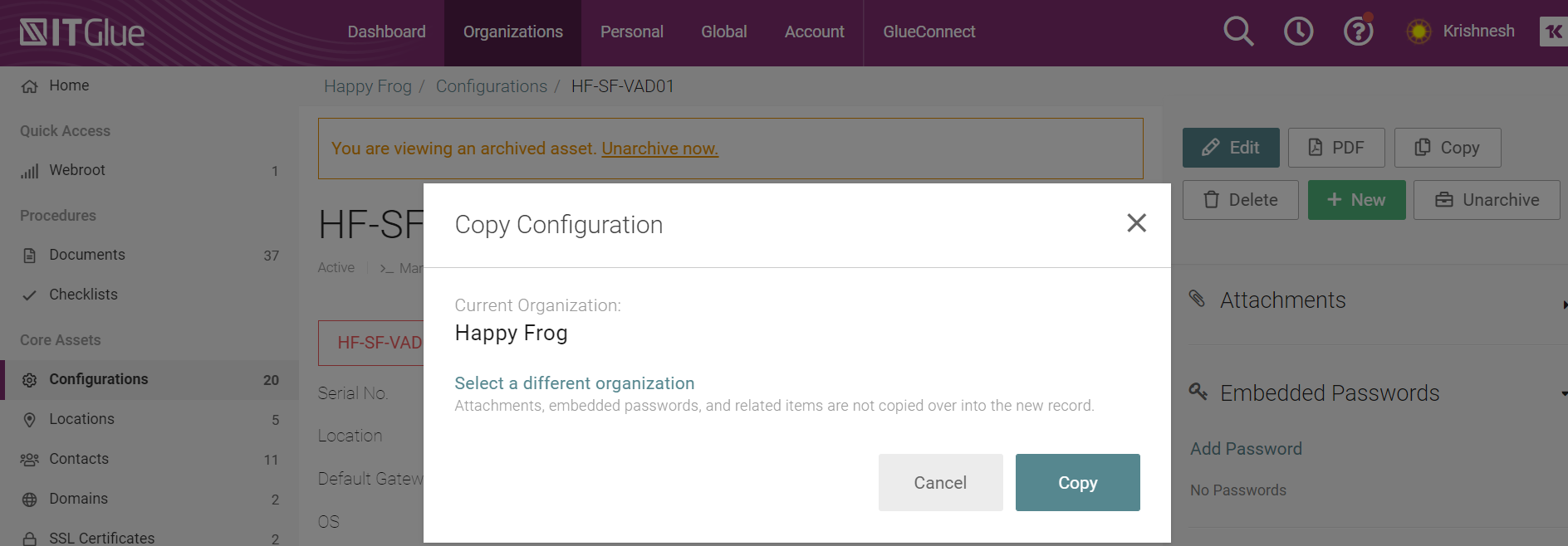The image size is (1568, 546).
Task: Open the search magnifier icon
Action: (1238, 31)
